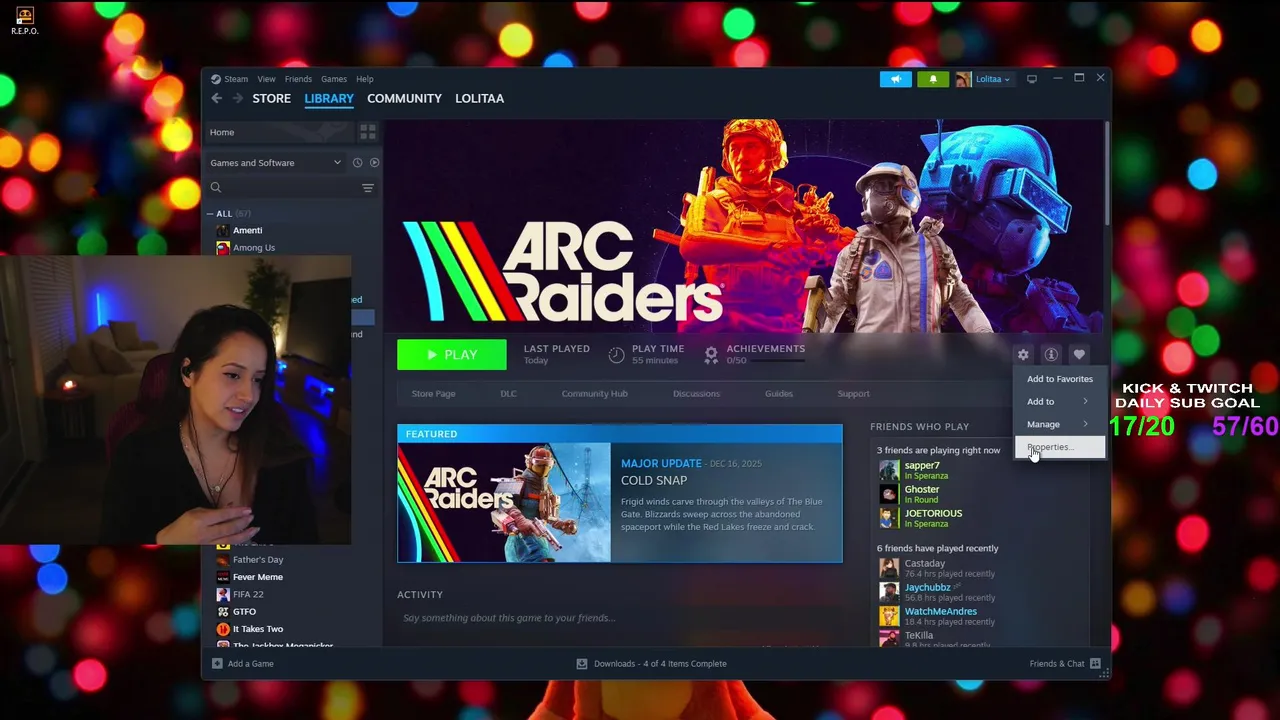Select Father's Day in the game list
The image size is (1280, 720).
[x=258, y=560]
